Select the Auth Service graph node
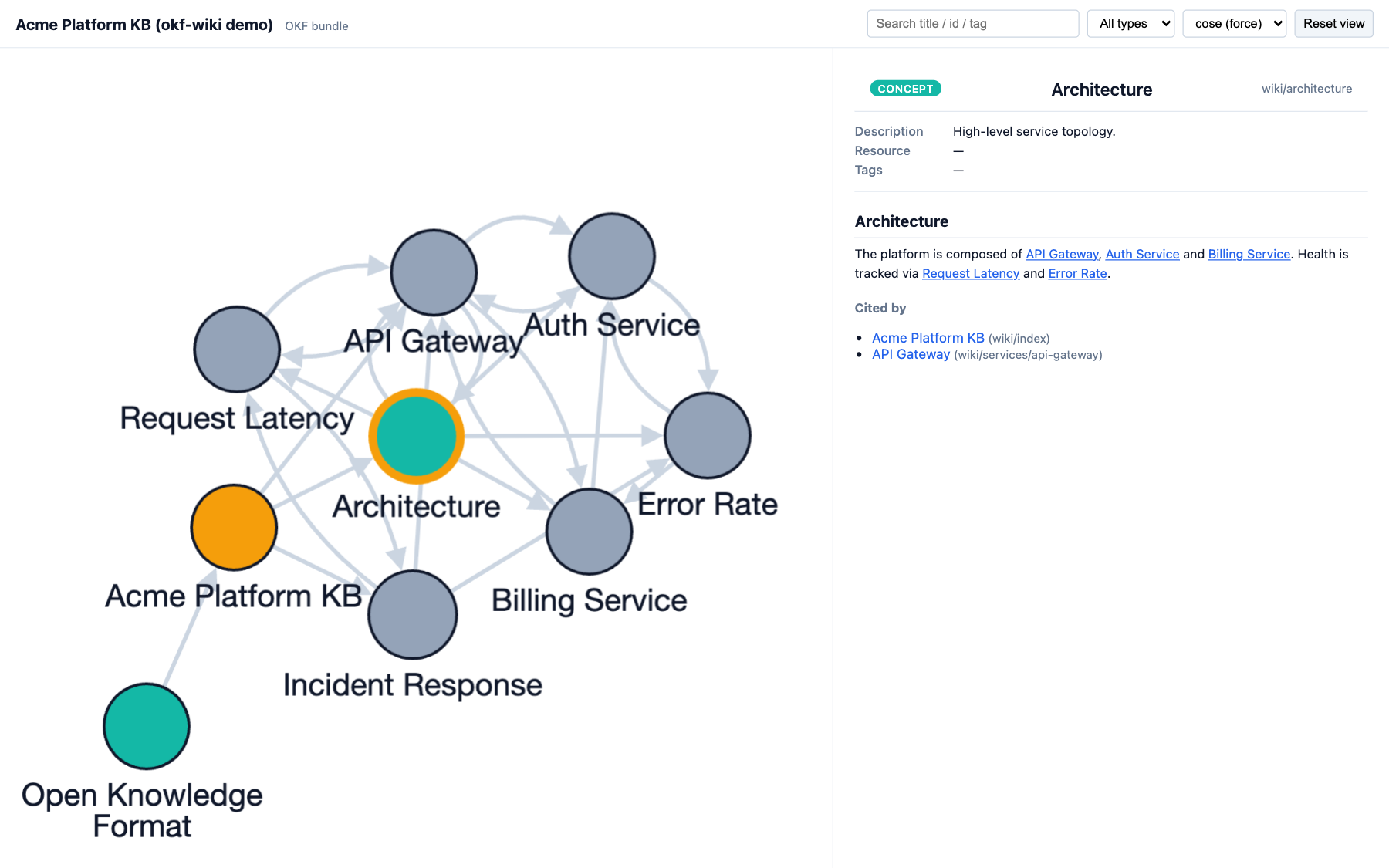This screenshot has width=1389, height=868. (612, 256)
